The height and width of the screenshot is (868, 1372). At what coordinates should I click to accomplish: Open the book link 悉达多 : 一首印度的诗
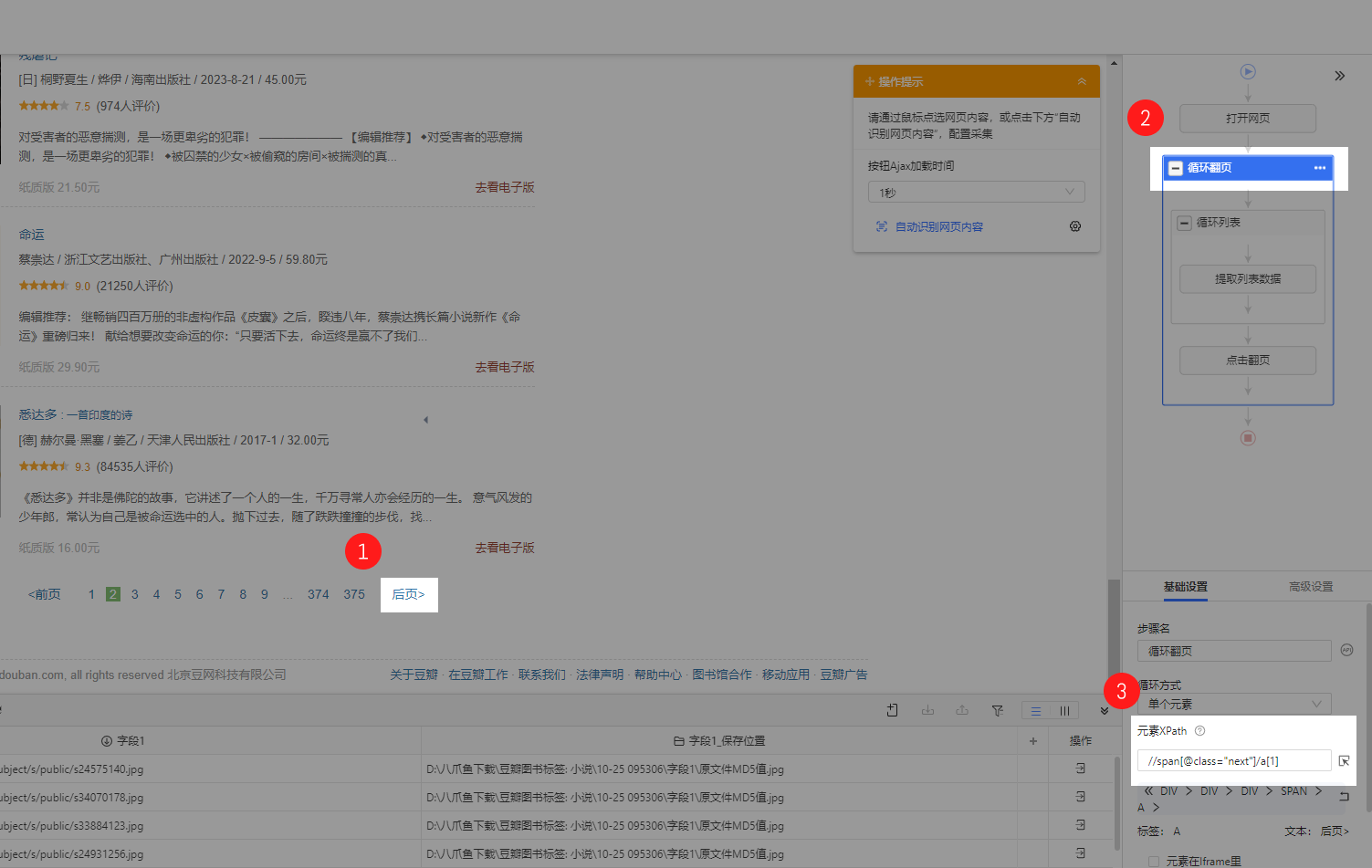point(76,414)
